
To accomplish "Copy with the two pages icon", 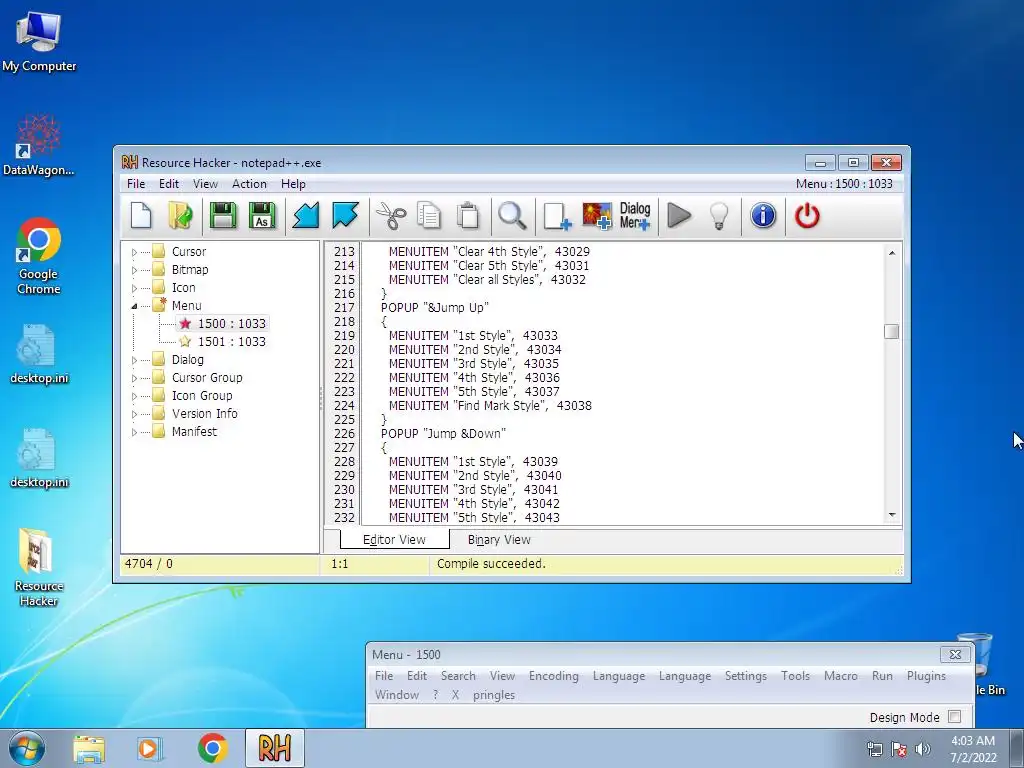I will coord(429,216).
